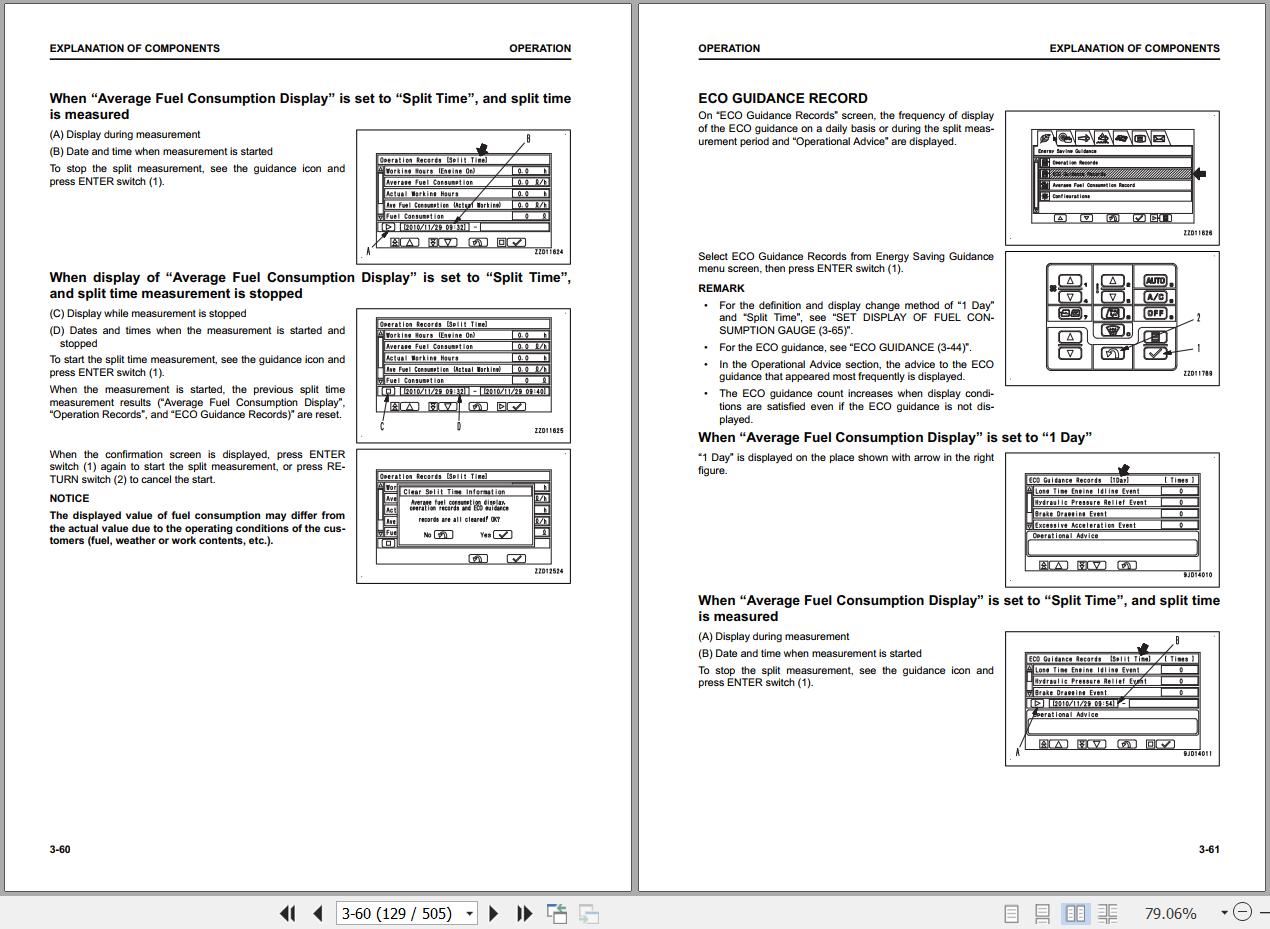Screen dimensions: 1270x929
Task: Click the Clear Split Time Information figure
Action: 463,516
